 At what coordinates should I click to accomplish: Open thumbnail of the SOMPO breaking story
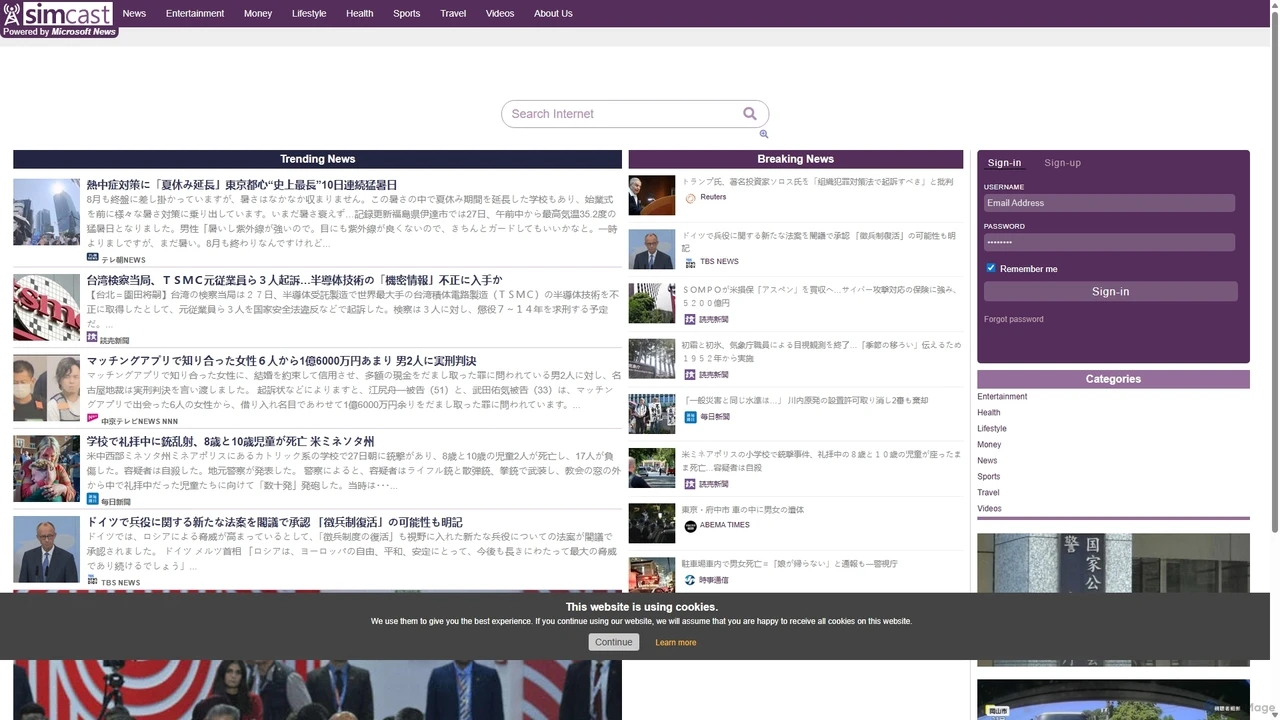point(652,303)
